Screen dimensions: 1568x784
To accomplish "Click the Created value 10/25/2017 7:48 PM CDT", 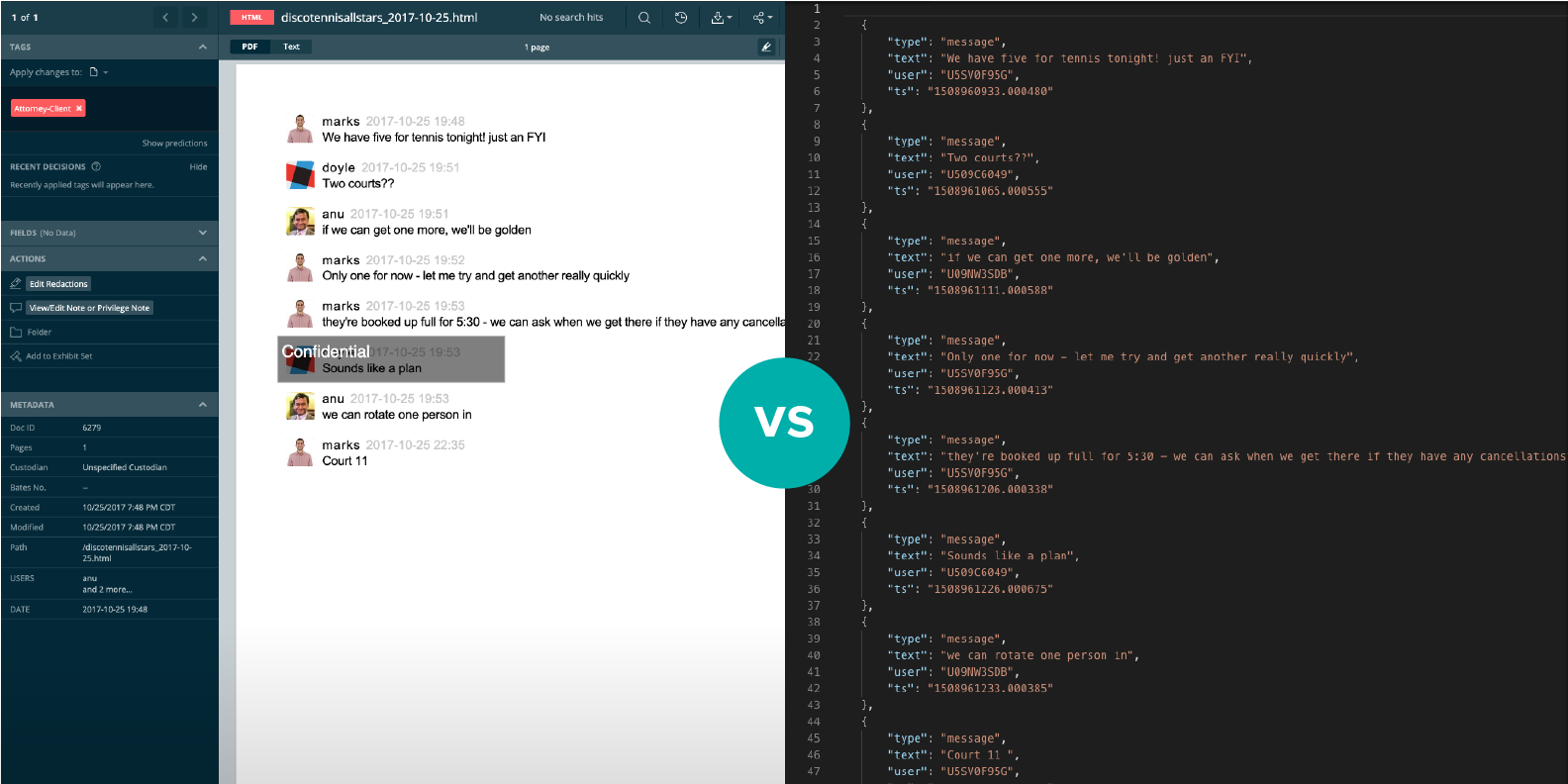I will click(x=129, y=507).
